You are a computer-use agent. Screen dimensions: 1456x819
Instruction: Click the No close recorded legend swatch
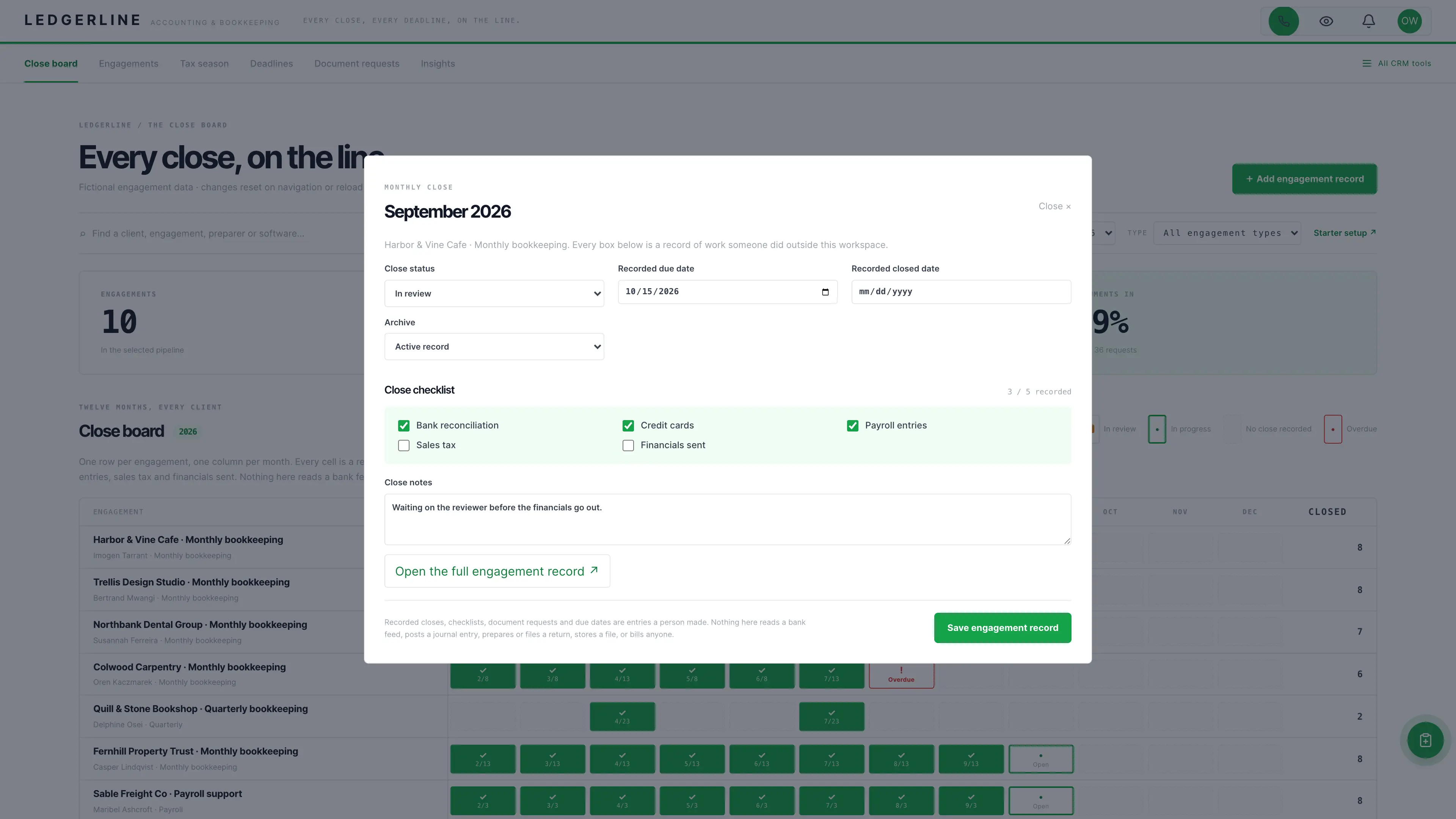point(1232,429)
